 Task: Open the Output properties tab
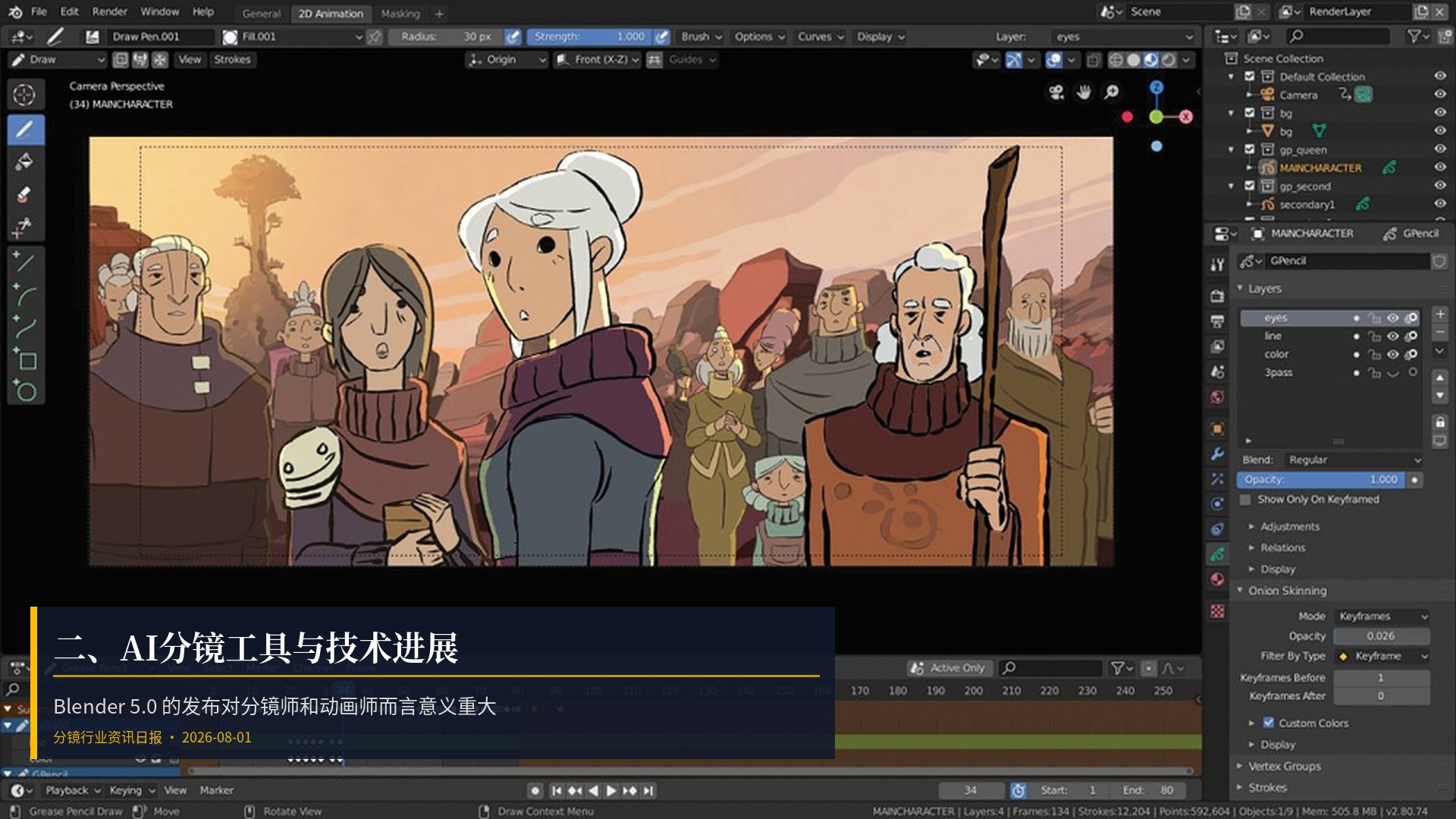[x=1218, y=322]
